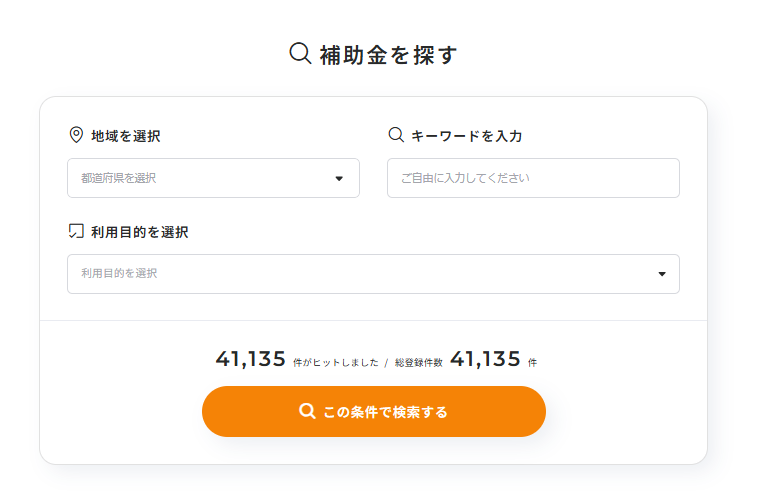Viewport: 763px width, 499px height.
Task: Click the search icon beside キーワードを入力
Action: pyautogui.click(x=396, y=135)
